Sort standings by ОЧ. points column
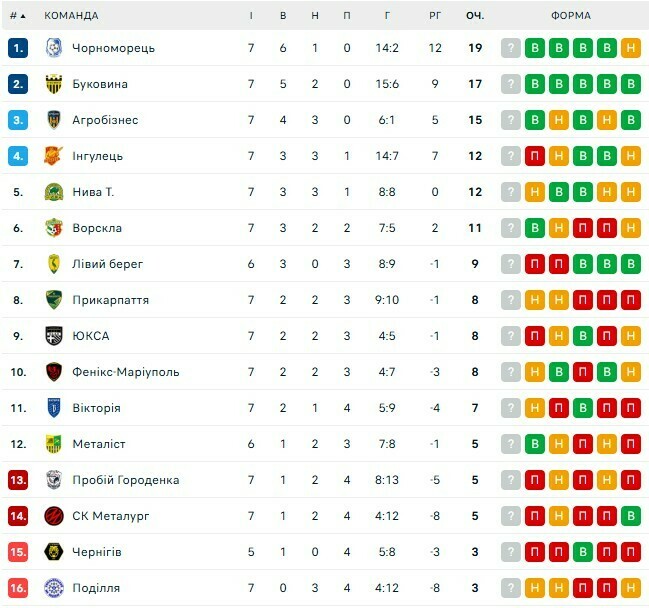The image size is (649, 608). tap(474, 16)
